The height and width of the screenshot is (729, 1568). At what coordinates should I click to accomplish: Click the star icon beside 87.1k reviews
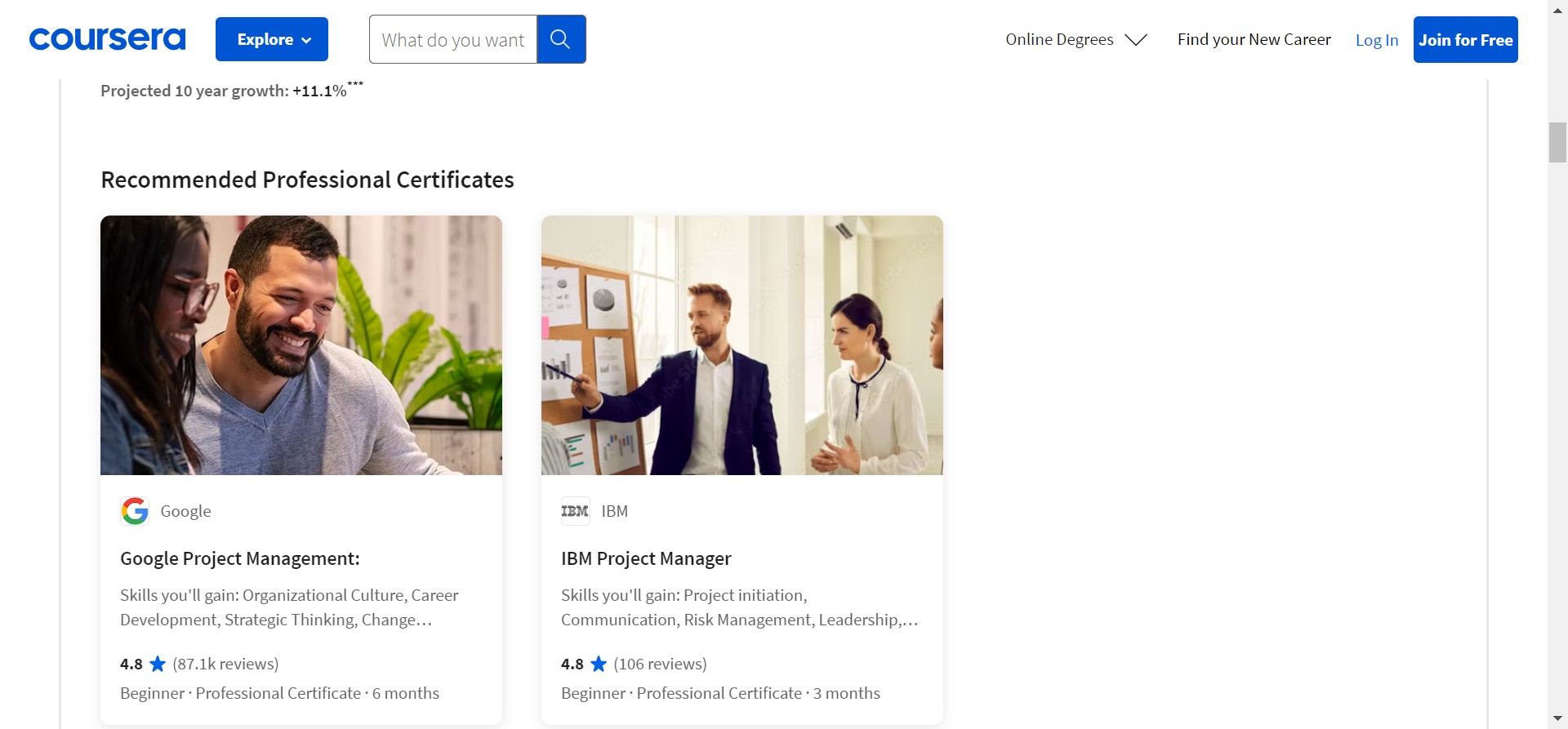[x=158, y=664]
